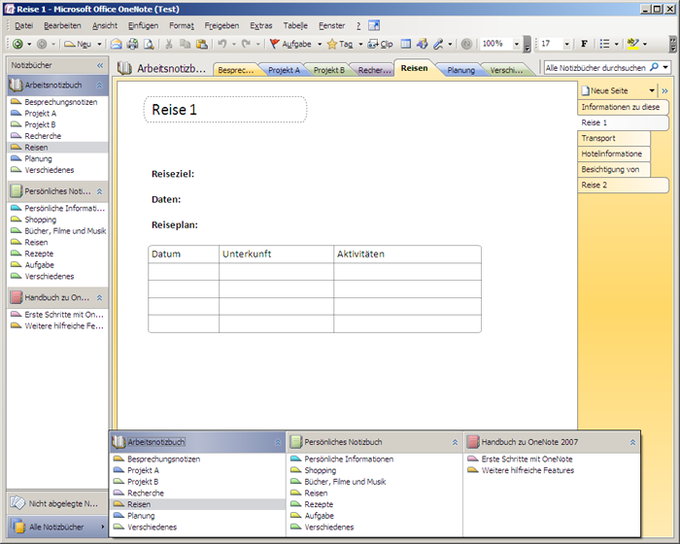Open the Datei menu
Viewport: 680px width, 544px height.
pyautogui.click(x=24, y=26)
